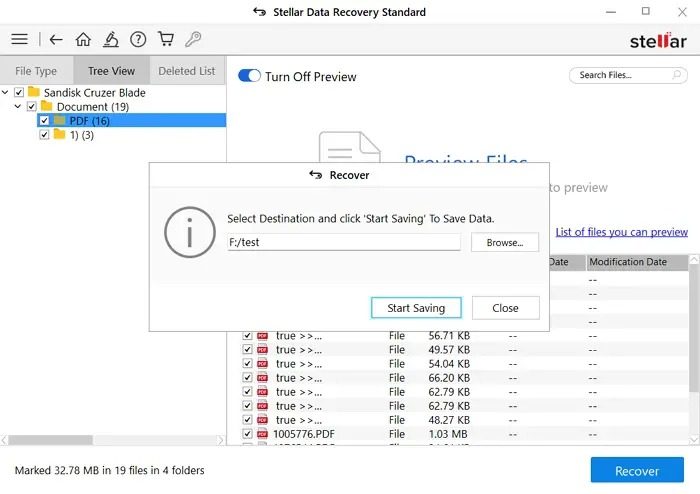Click the file list scroll down arrow
The width and height of the screenshot is (700, 494).
click(694, 440)
